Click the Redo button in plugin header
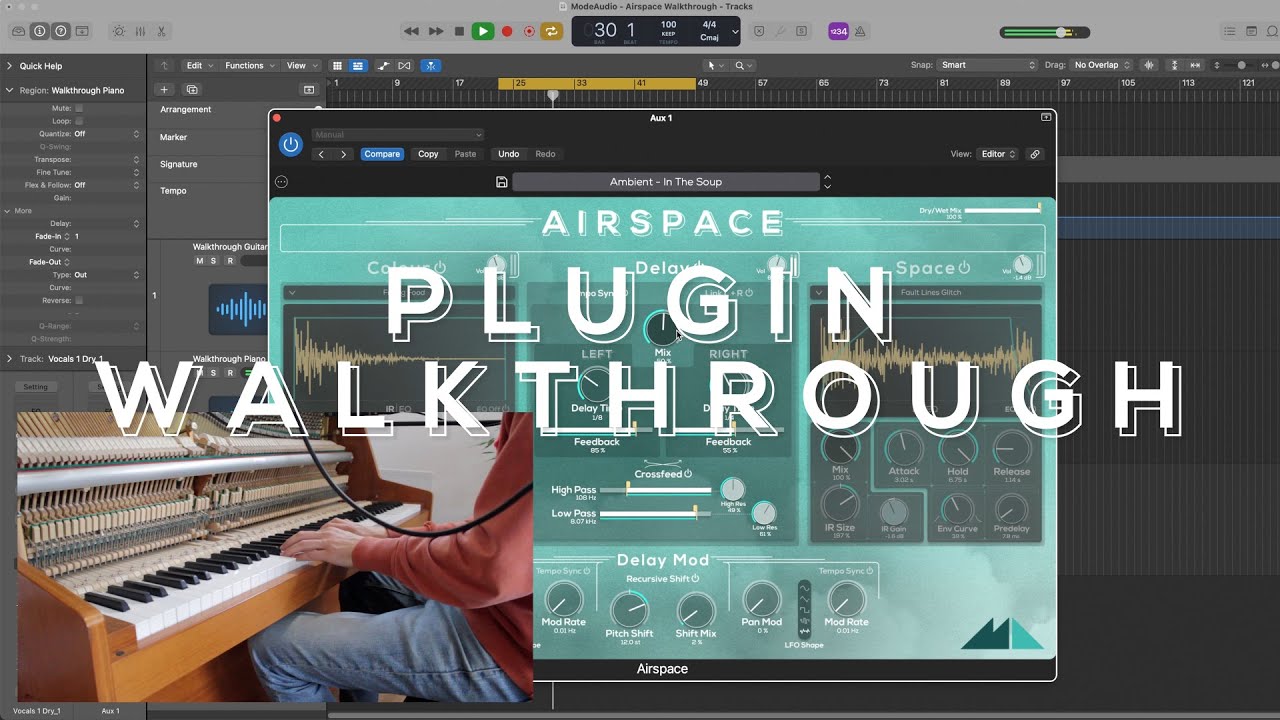 coord(545,154)
